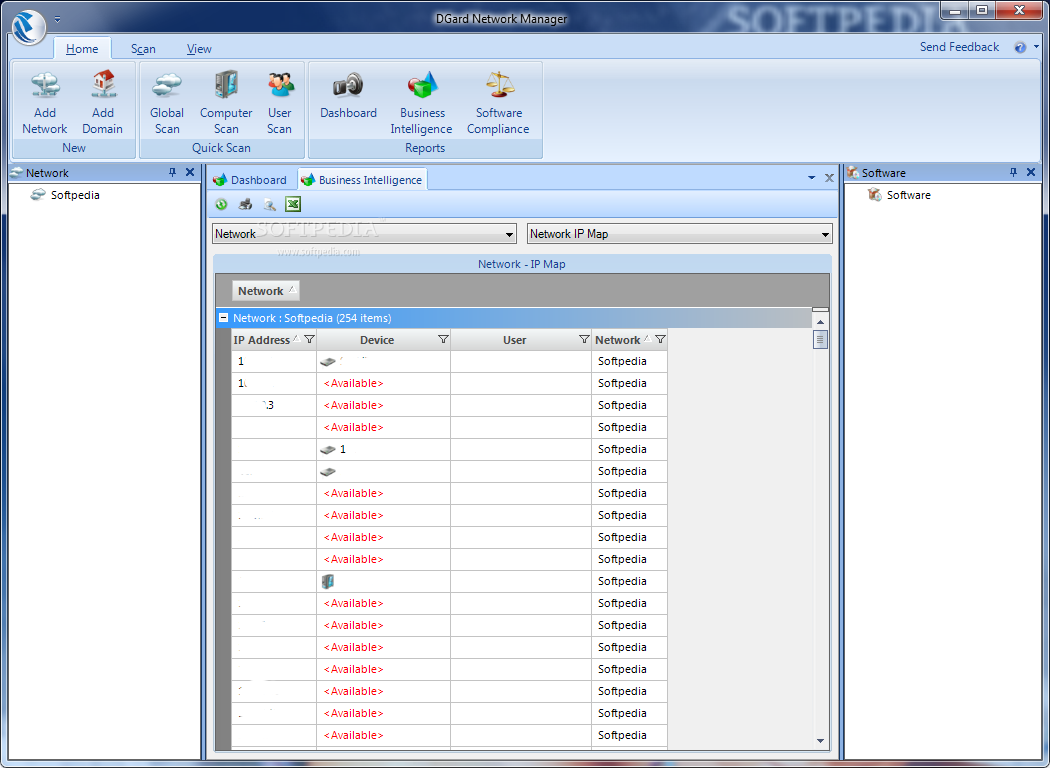Screen dimensions: 1050x768
Task: Click the Quick Scan group label
Action: pyautogui.click(x=221, y=148)
